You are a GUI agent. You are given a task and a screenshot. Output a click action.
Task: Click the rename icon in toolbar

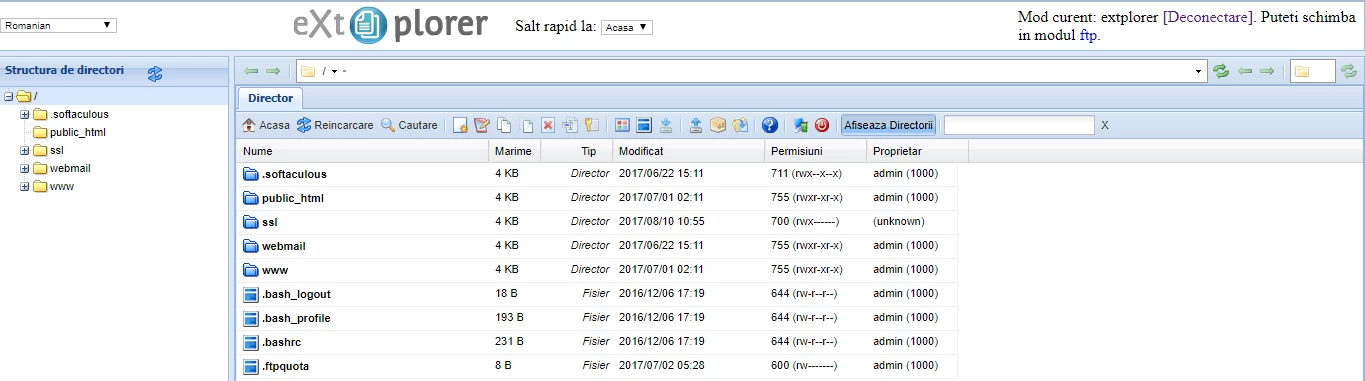(x=569, y=125)
